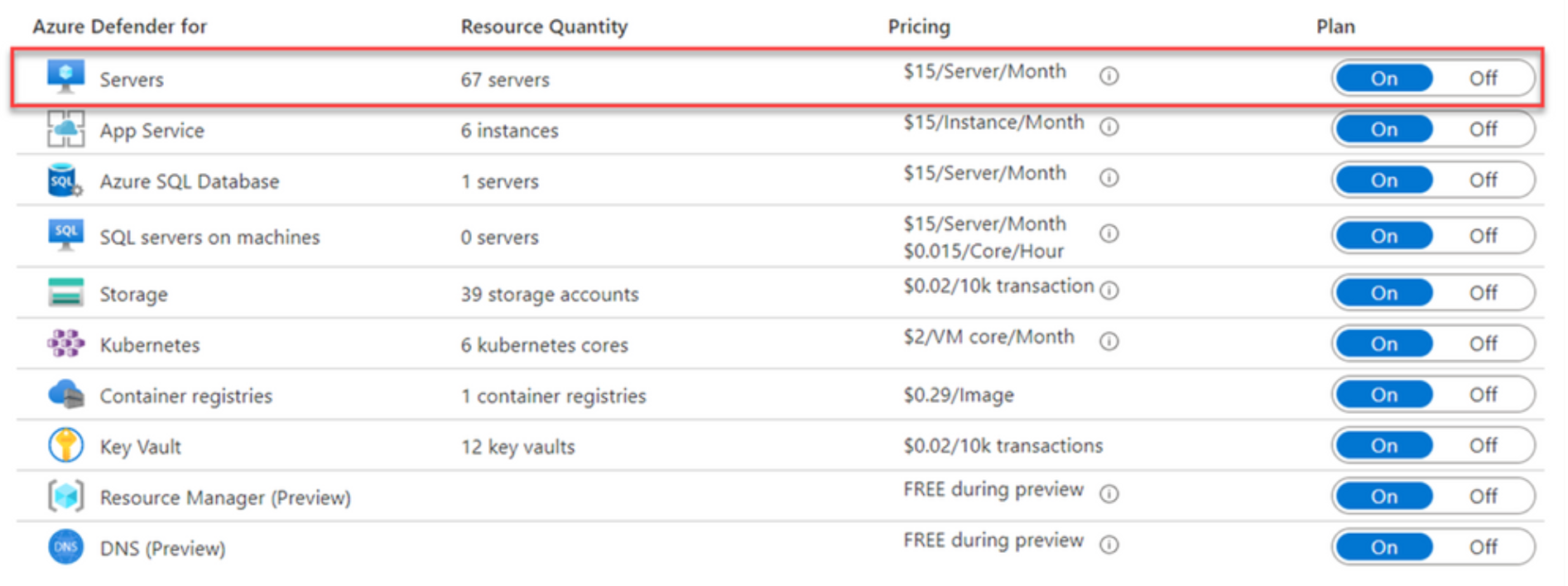Image resolution: width=1568 pixels, height=586 pixels.
Task: Disable the Key Vault plan
Action: click(1482, 445)
